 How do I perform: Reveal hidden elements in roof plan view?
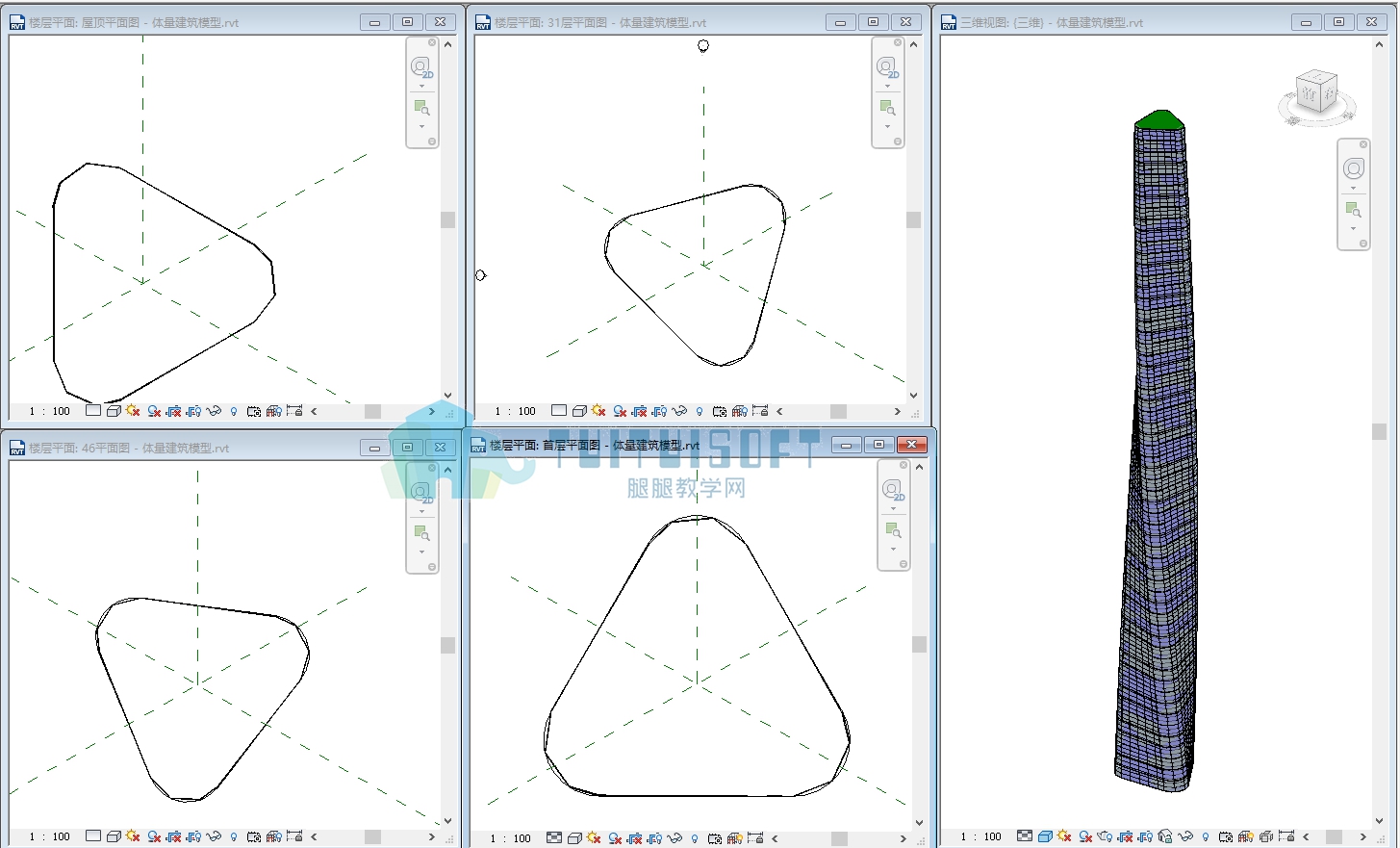pyautogui.click(x=234, y=411)
